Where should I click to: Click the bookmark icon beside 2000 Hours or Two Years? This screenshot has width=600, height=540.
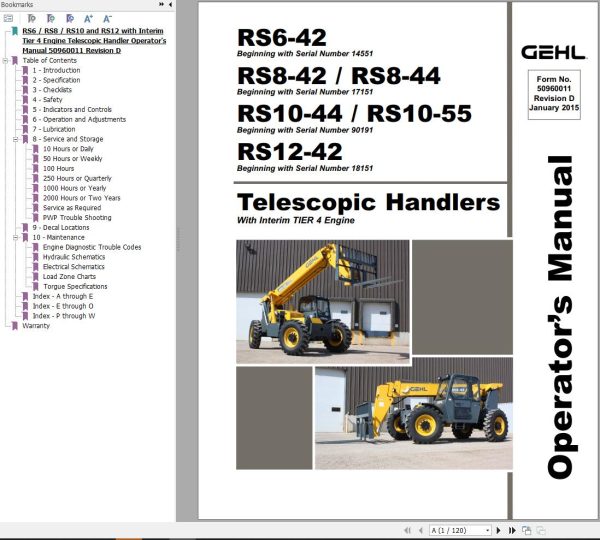(x=36, y=198)
